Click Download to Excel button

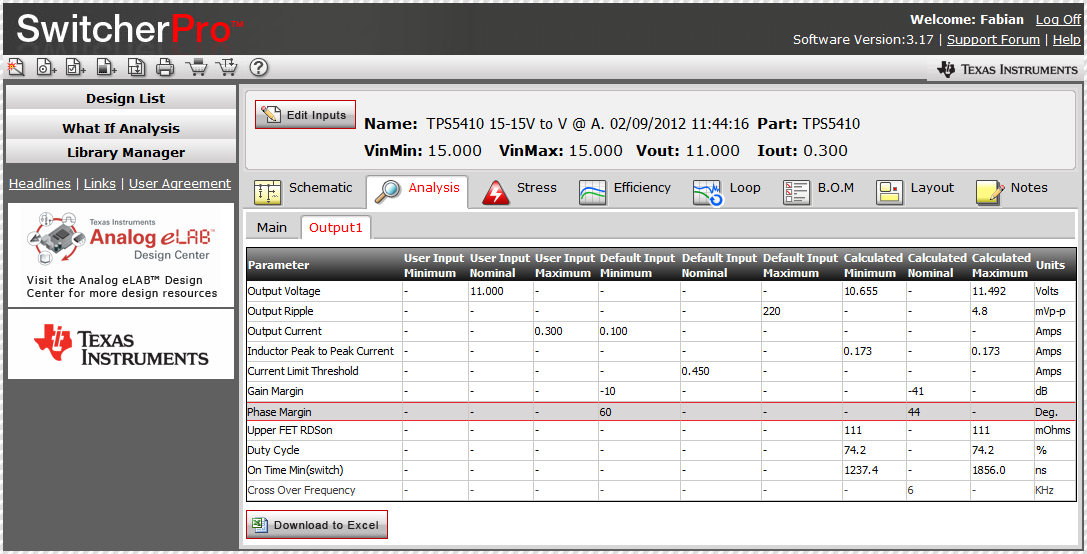(317, 525)
